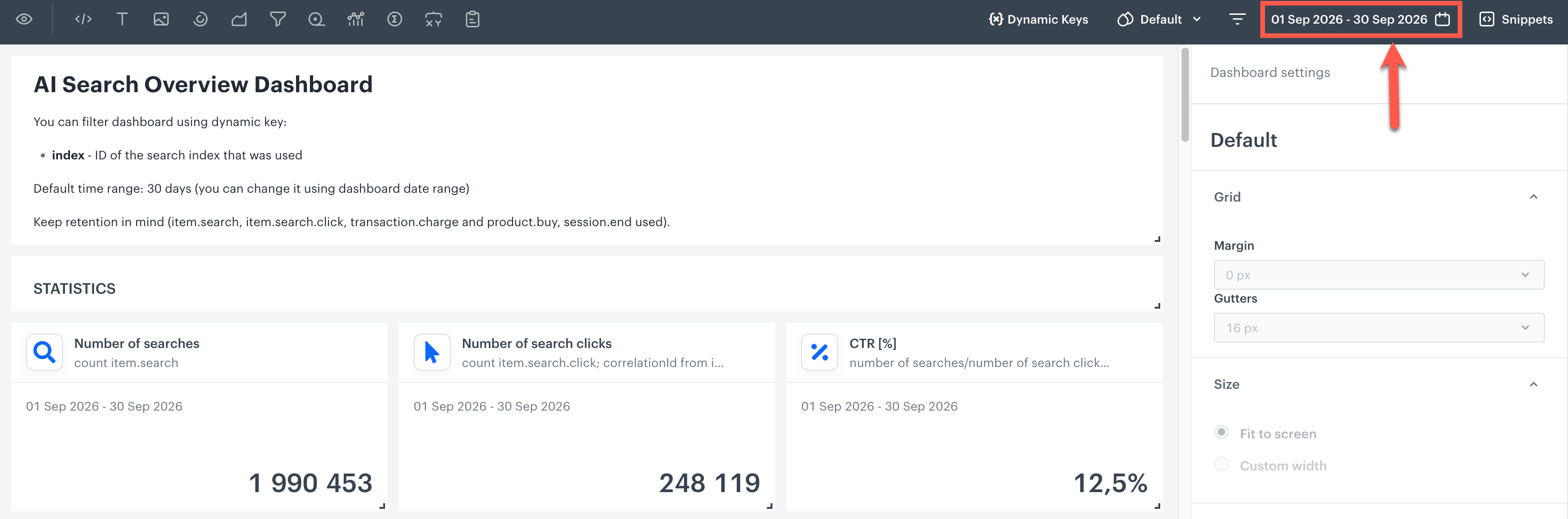The width and height of the screenshot is (1568, 519).
Task: Click the 248 119 search clicks value
Action: pos(710,483)
